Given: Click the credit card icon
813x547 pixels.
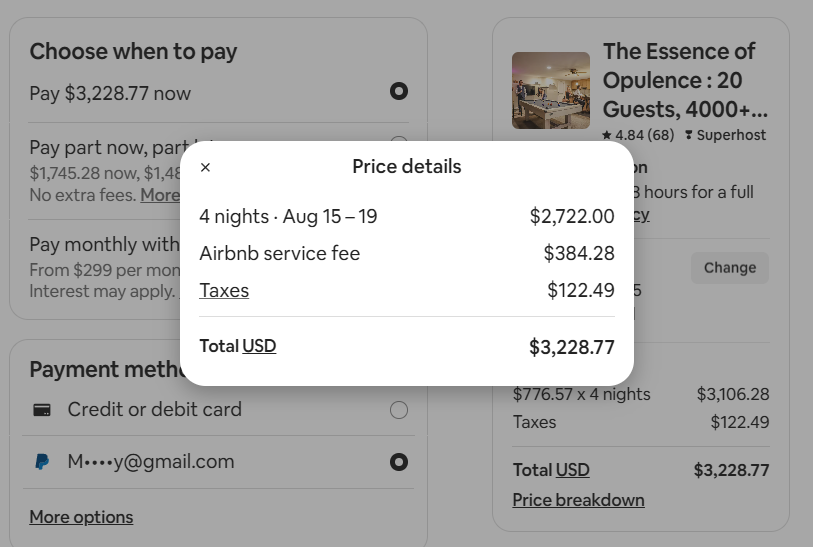Looking at the screenshot, I should pos(42,410).
